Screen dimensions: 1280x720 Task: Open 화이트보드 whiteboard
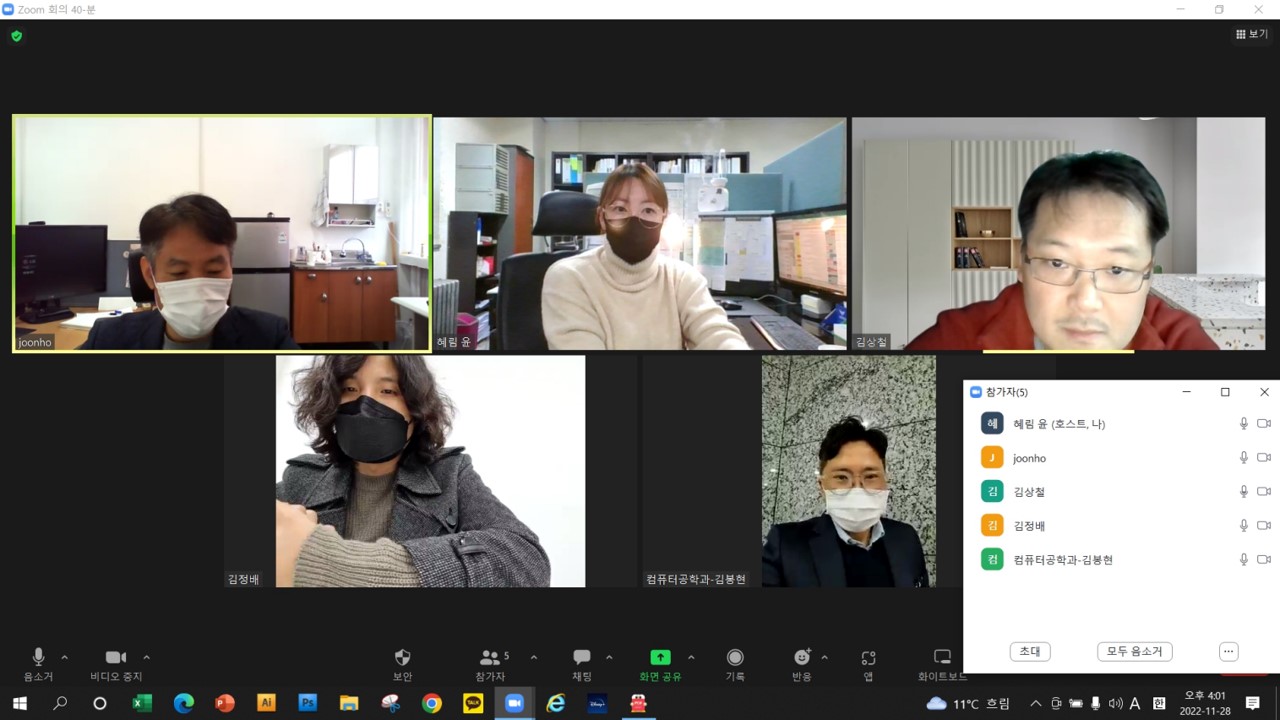click(x=942, y=664)
